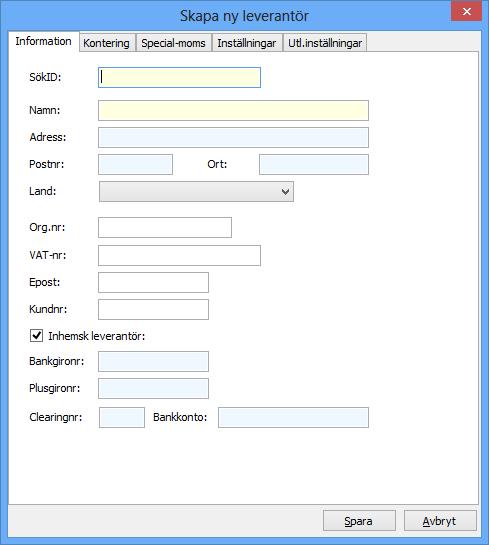
Task: Click the Postnr field
Action: [136, 164]
